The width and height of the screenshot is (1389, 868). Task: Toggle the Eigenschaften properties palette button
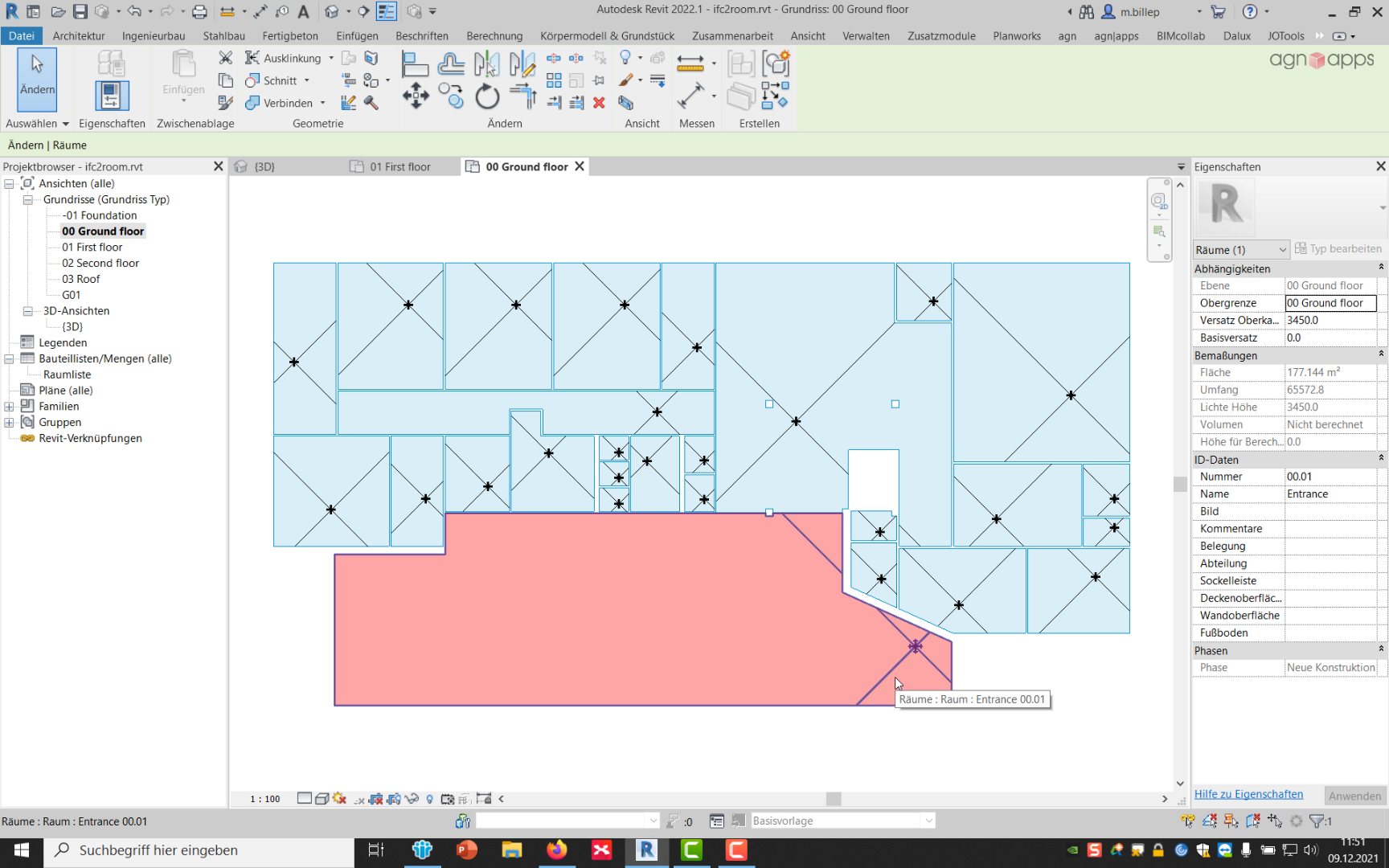112,96
